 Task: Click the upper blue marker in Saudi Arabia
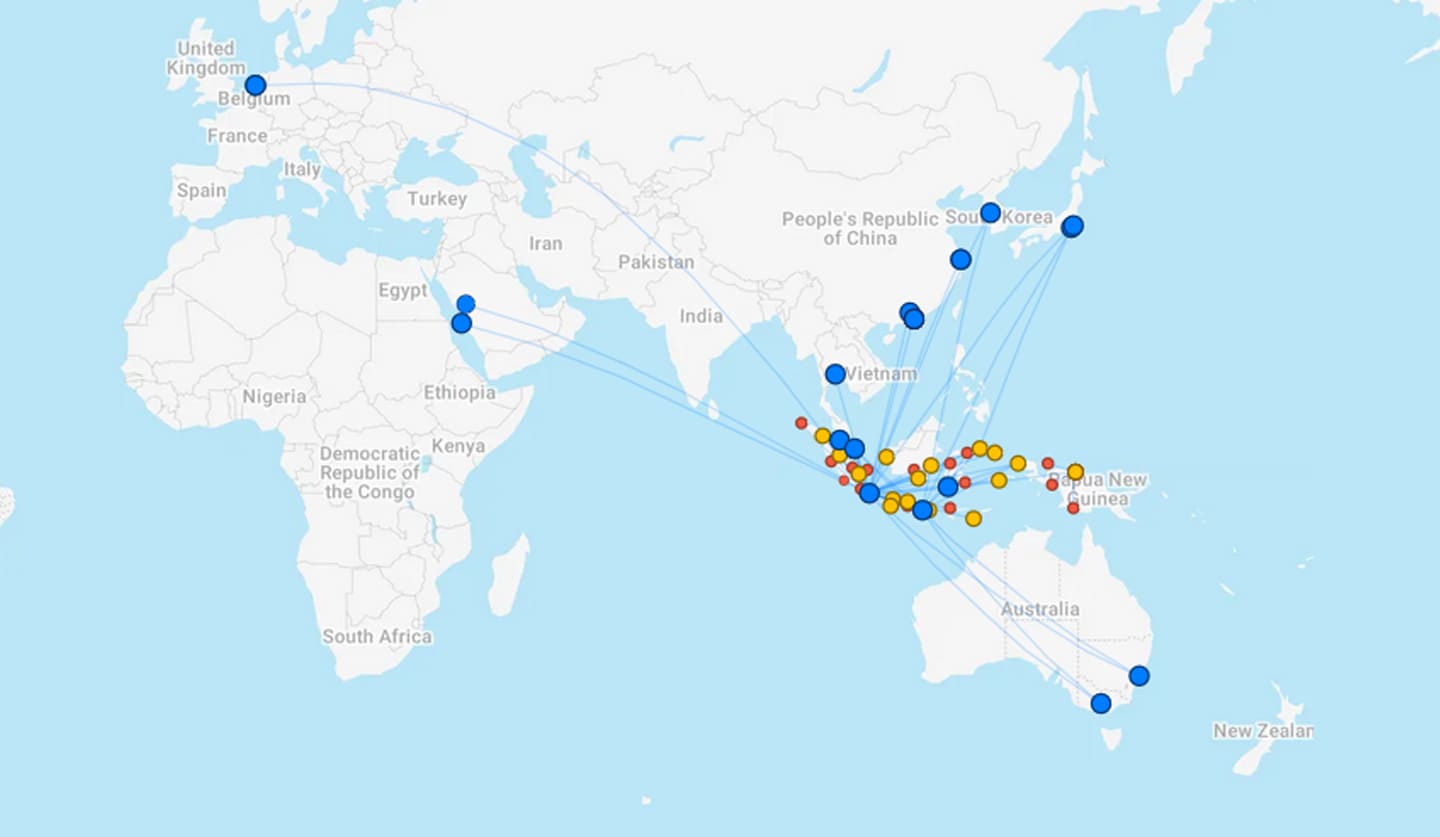click(465, 304)
